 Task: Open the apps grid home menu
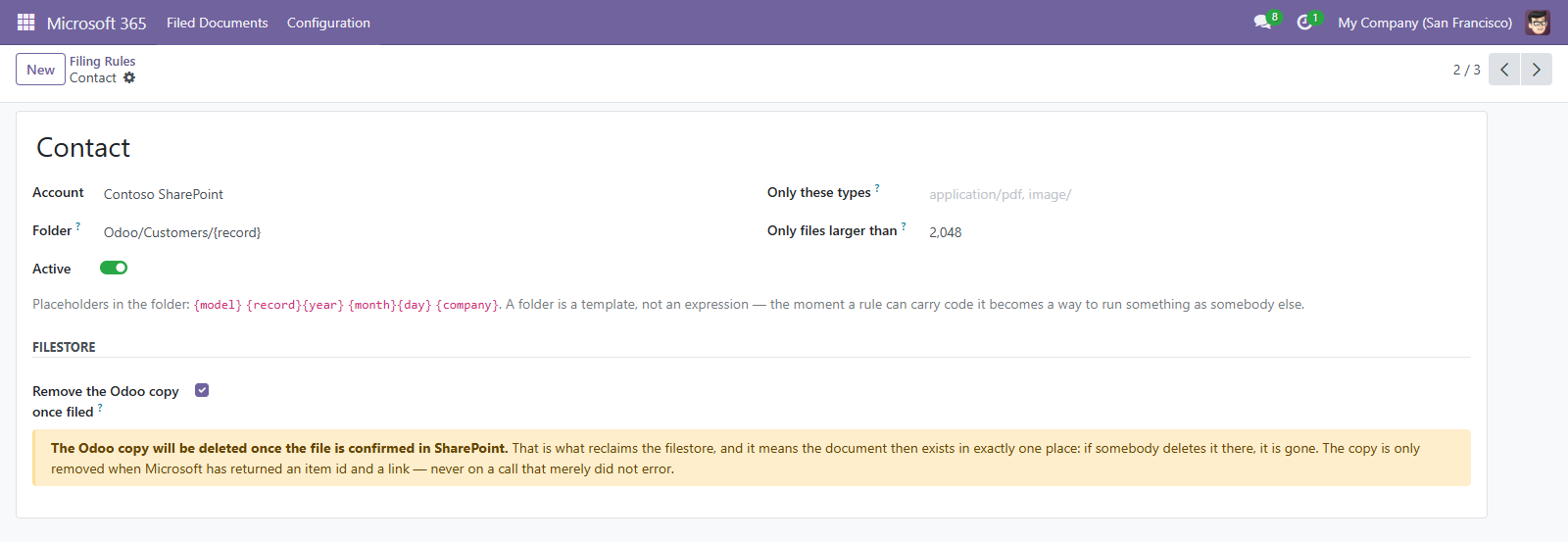(26, 22)
